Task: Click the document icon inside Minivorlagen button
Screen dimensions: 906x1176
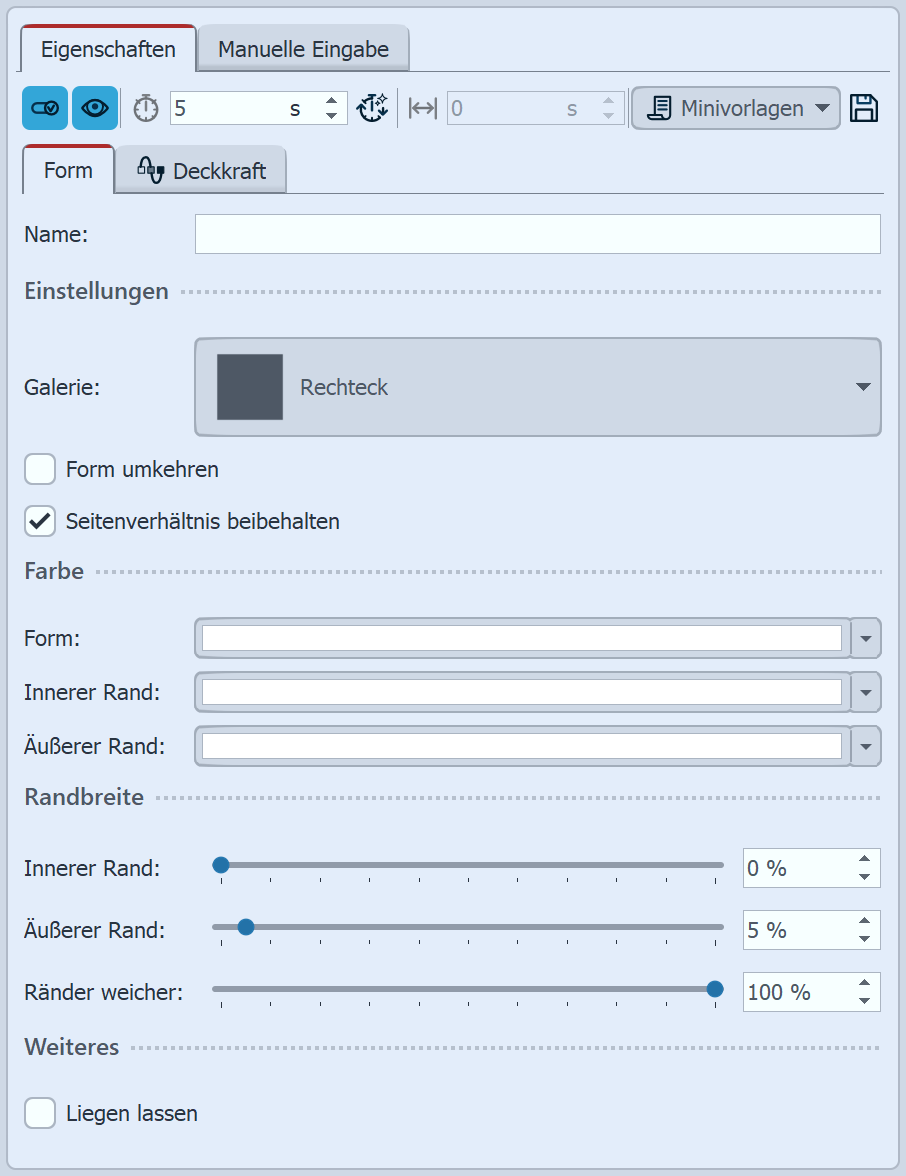Action: tap(660, 107)
